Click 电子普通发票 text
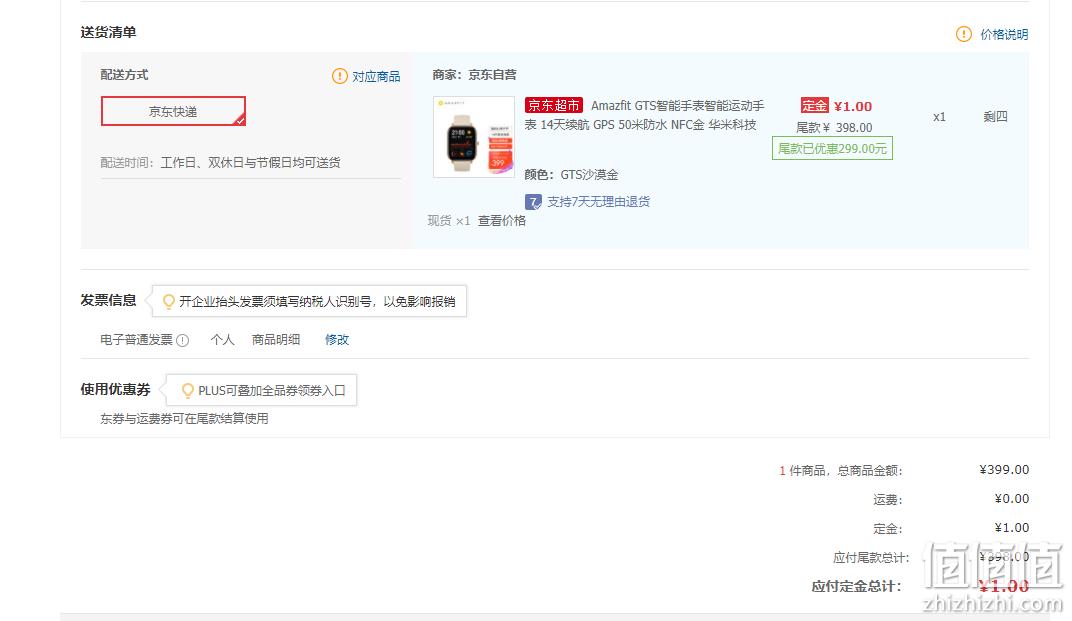 [137, 340]
